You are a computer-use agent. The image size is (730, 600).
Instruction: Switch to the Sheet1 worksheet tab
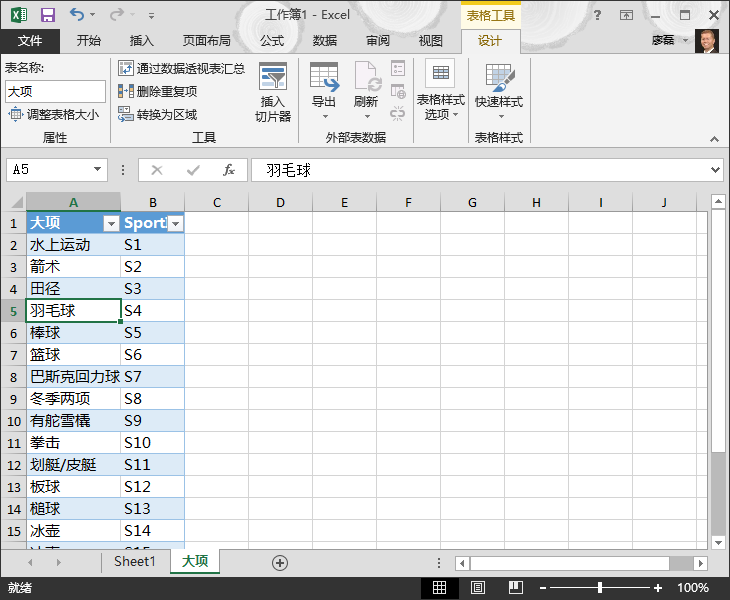coord(135,562)
